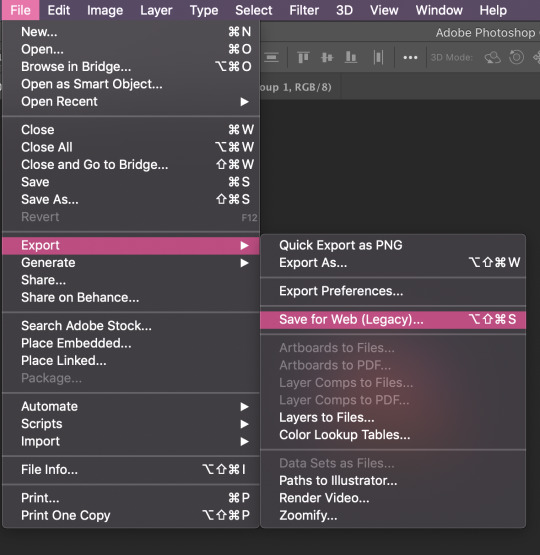This screenshot has width=540, height=555.
Task: Choose Place Embedded...
Action: click(131, 343)
